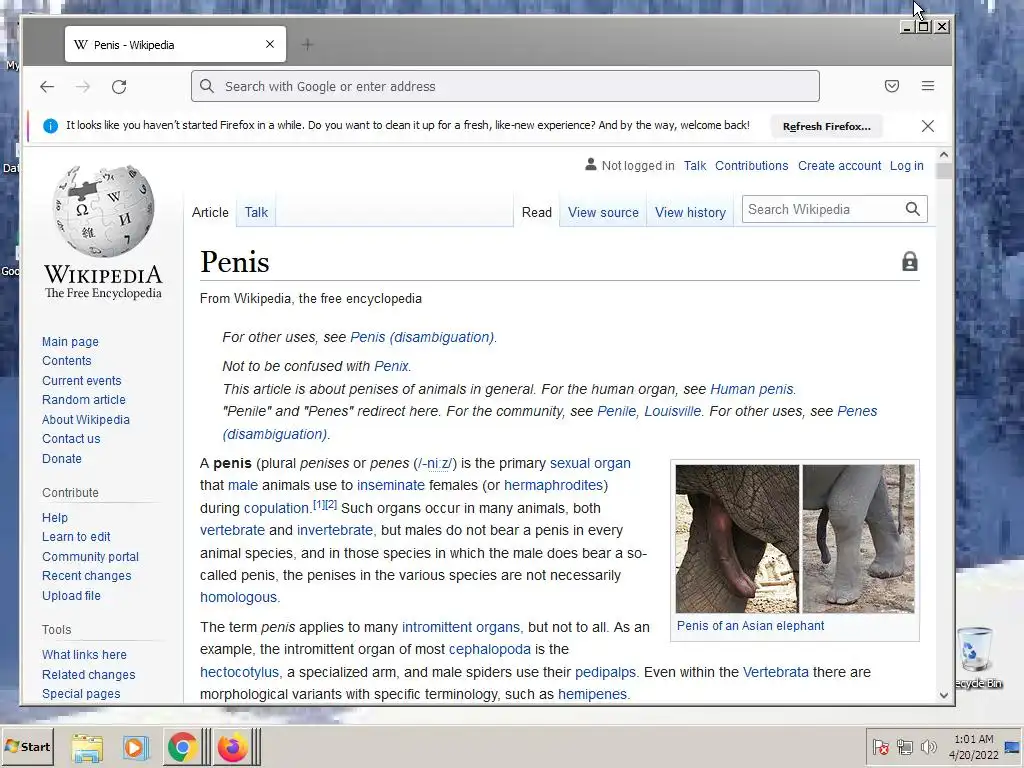Select the Read tab
1024x768 pixels.
pos(537,212)
